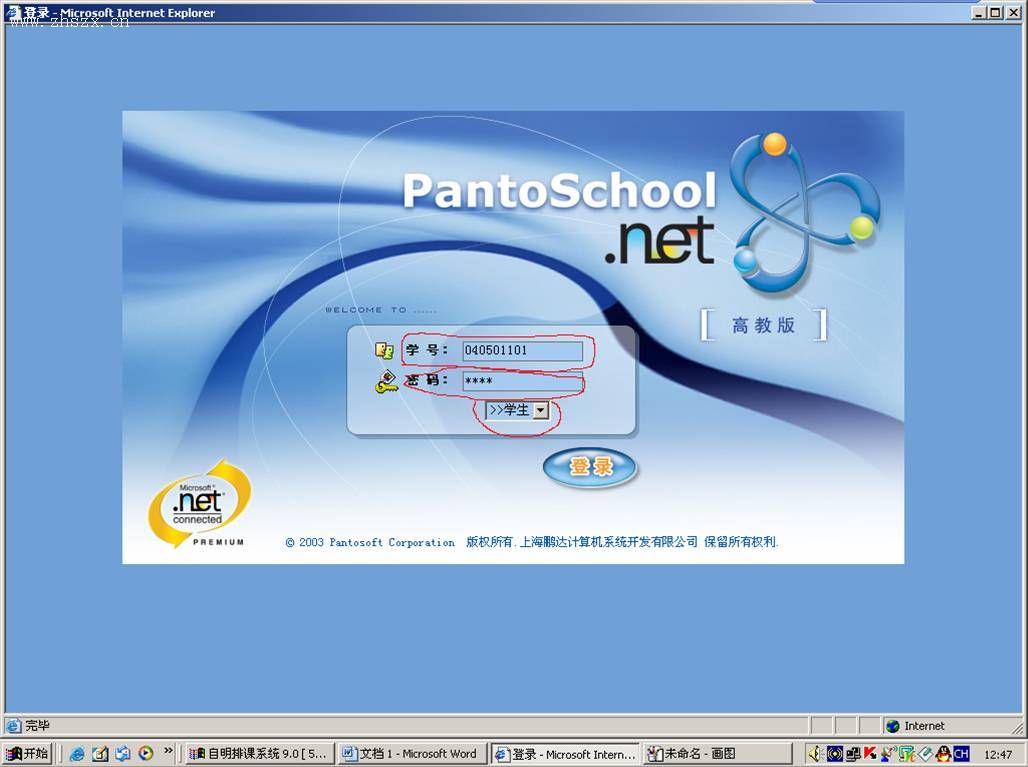Focus the 密码 password field
The width and height of the screenshot is (1028, 767).
click(x=522, y=382)
